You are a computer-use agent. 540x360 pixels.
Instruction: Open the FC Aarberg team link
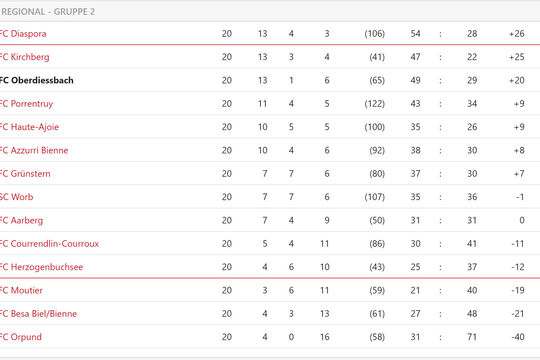[21, 220]
